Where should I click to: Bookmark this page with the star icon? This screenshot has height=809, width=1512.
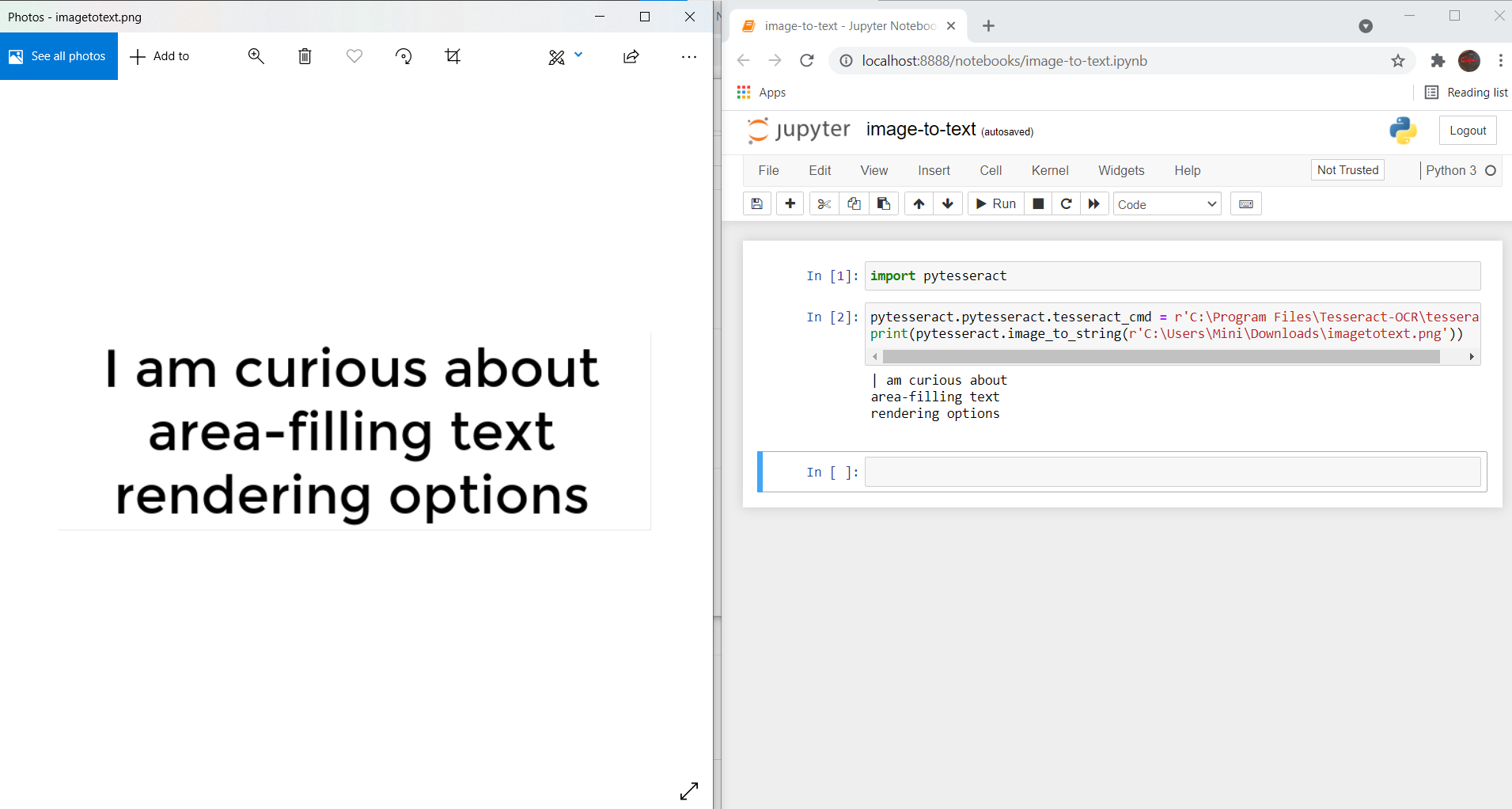(x=1398, y=61)
